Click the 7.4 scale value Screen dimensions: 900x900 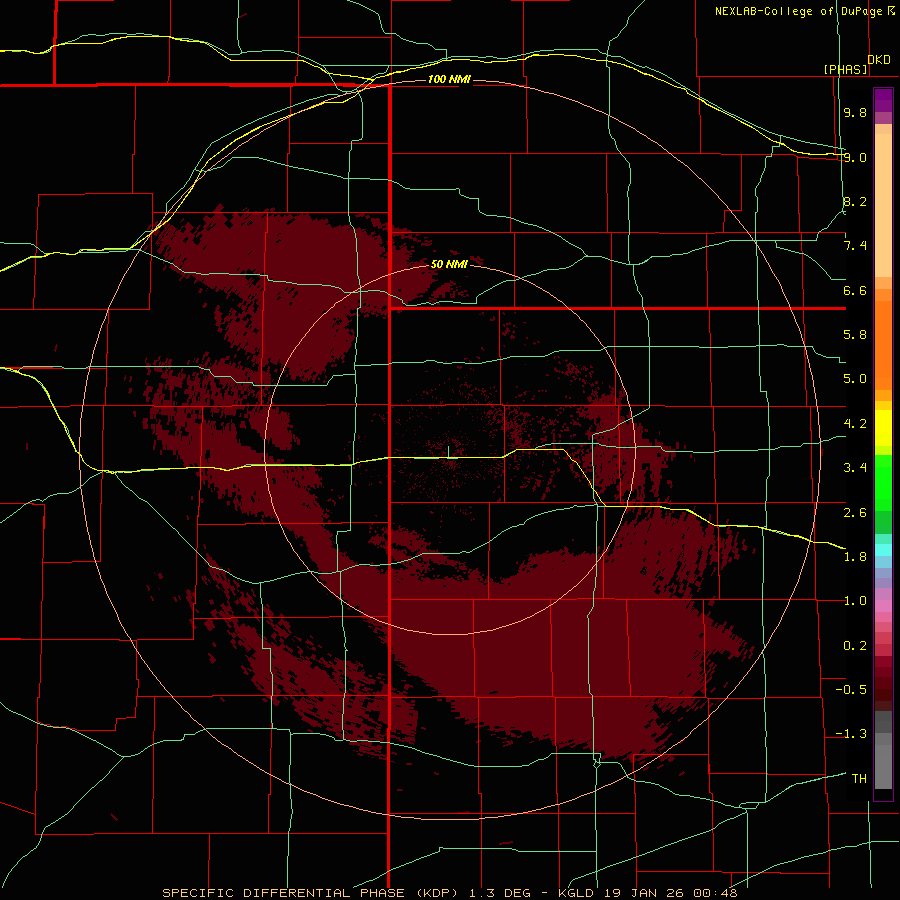pos(855,246)
